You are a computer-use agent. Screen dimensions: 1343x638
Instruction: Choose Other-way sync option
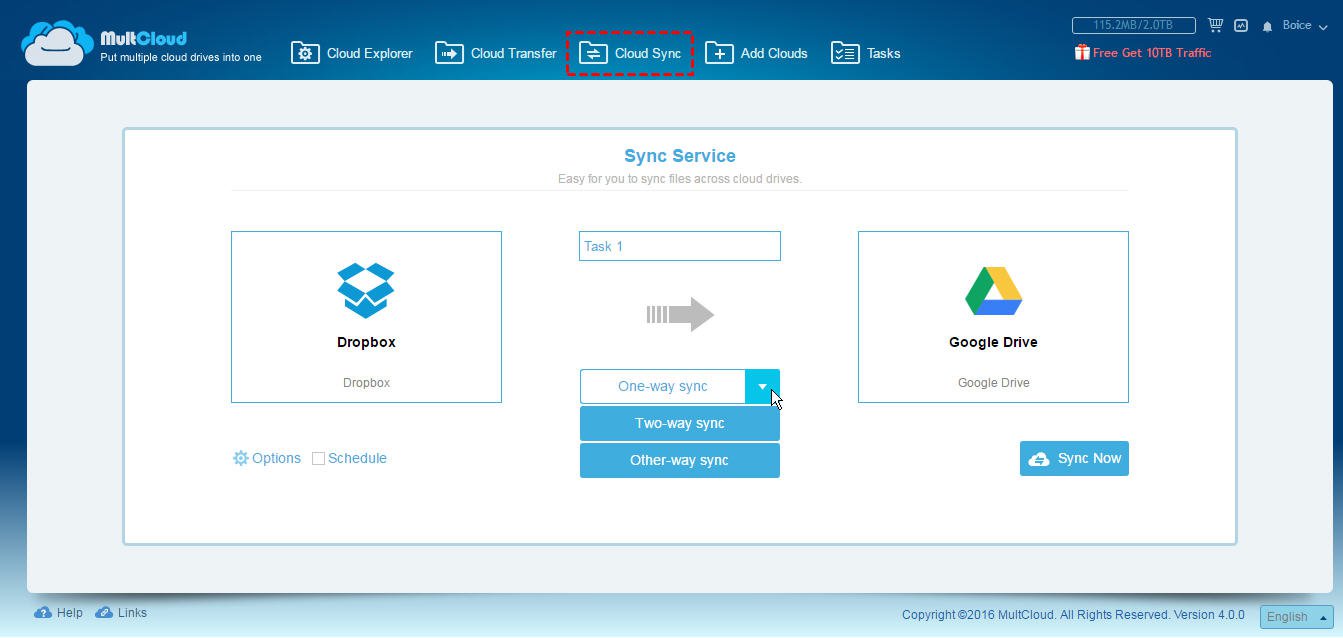[x=680, y=460]
